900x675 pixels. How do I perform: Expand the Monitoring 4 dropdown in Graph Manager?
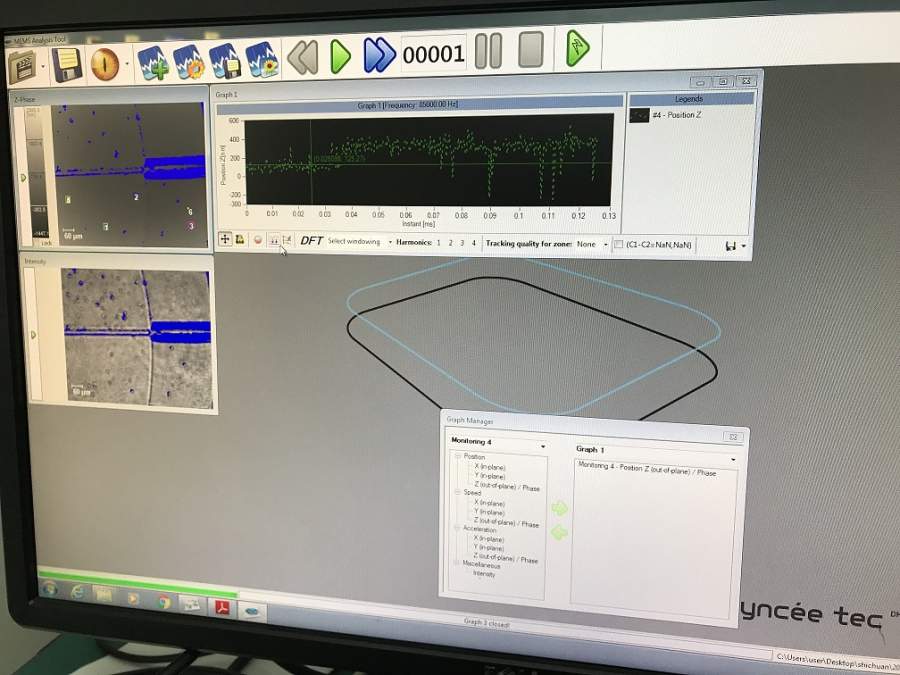(497, 443)
